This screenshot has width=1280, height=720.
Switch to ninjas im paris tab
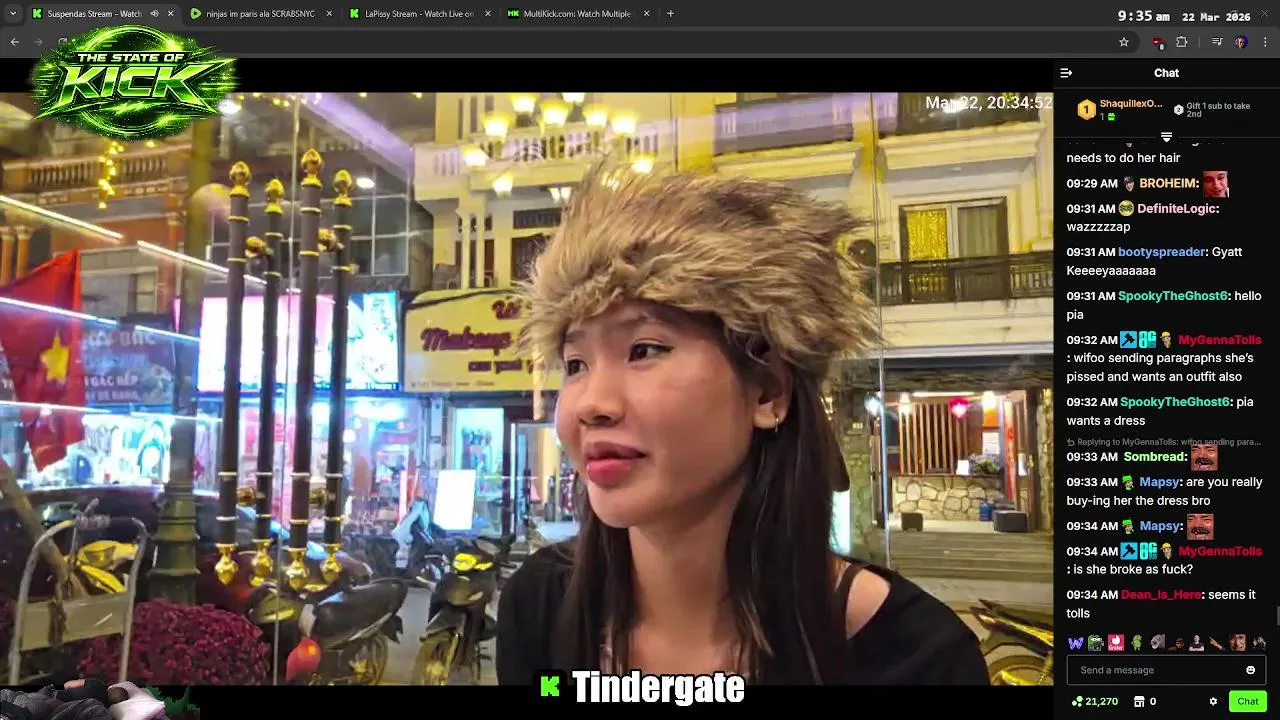coord(260,14)
